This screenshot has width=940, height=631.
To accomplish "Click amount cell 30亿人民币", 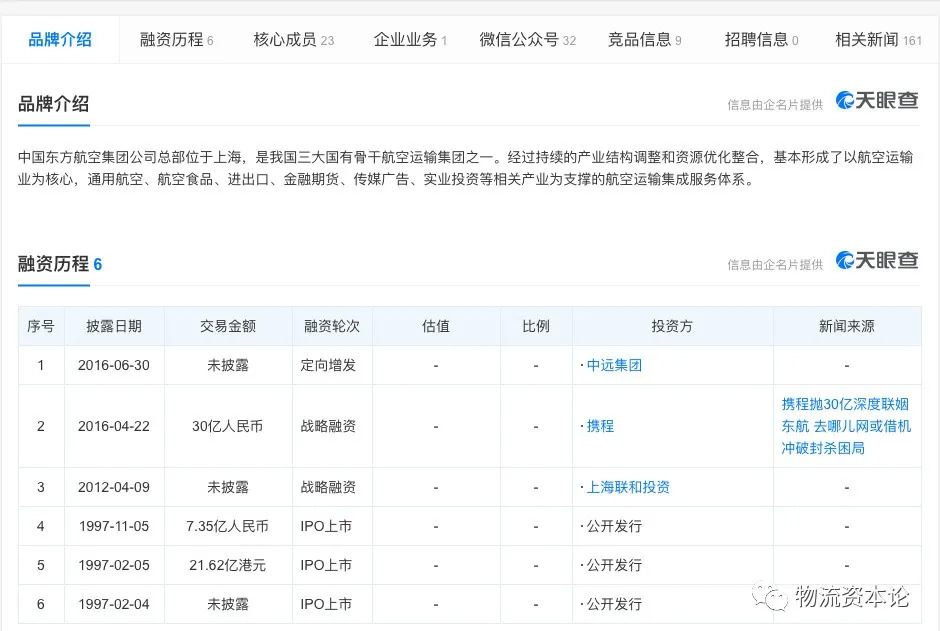I will (228, 426).
